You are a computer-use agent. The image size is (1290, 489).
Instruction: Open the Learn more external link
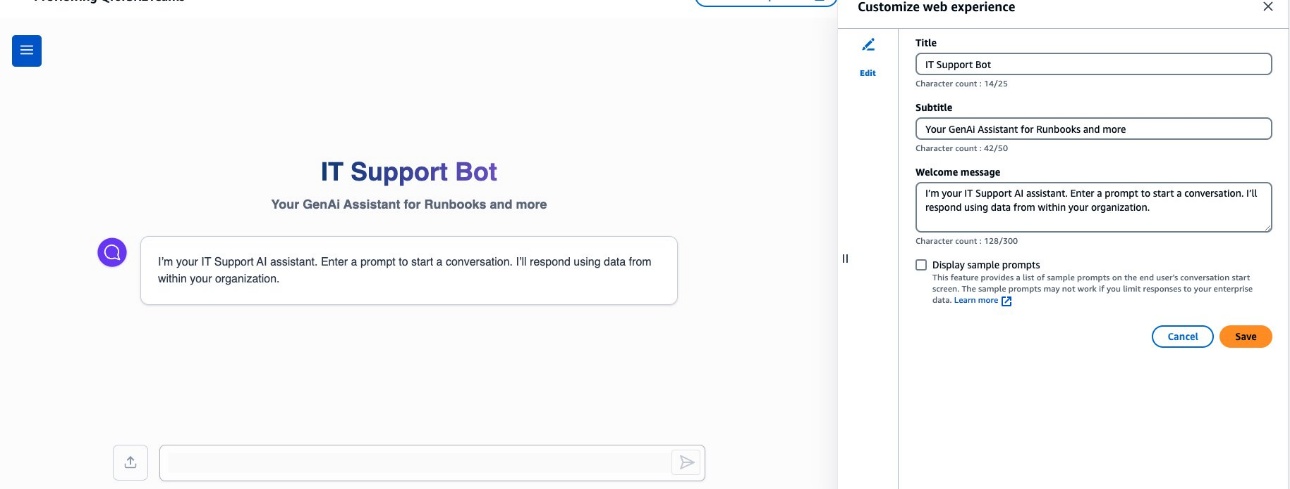point(982,300)
